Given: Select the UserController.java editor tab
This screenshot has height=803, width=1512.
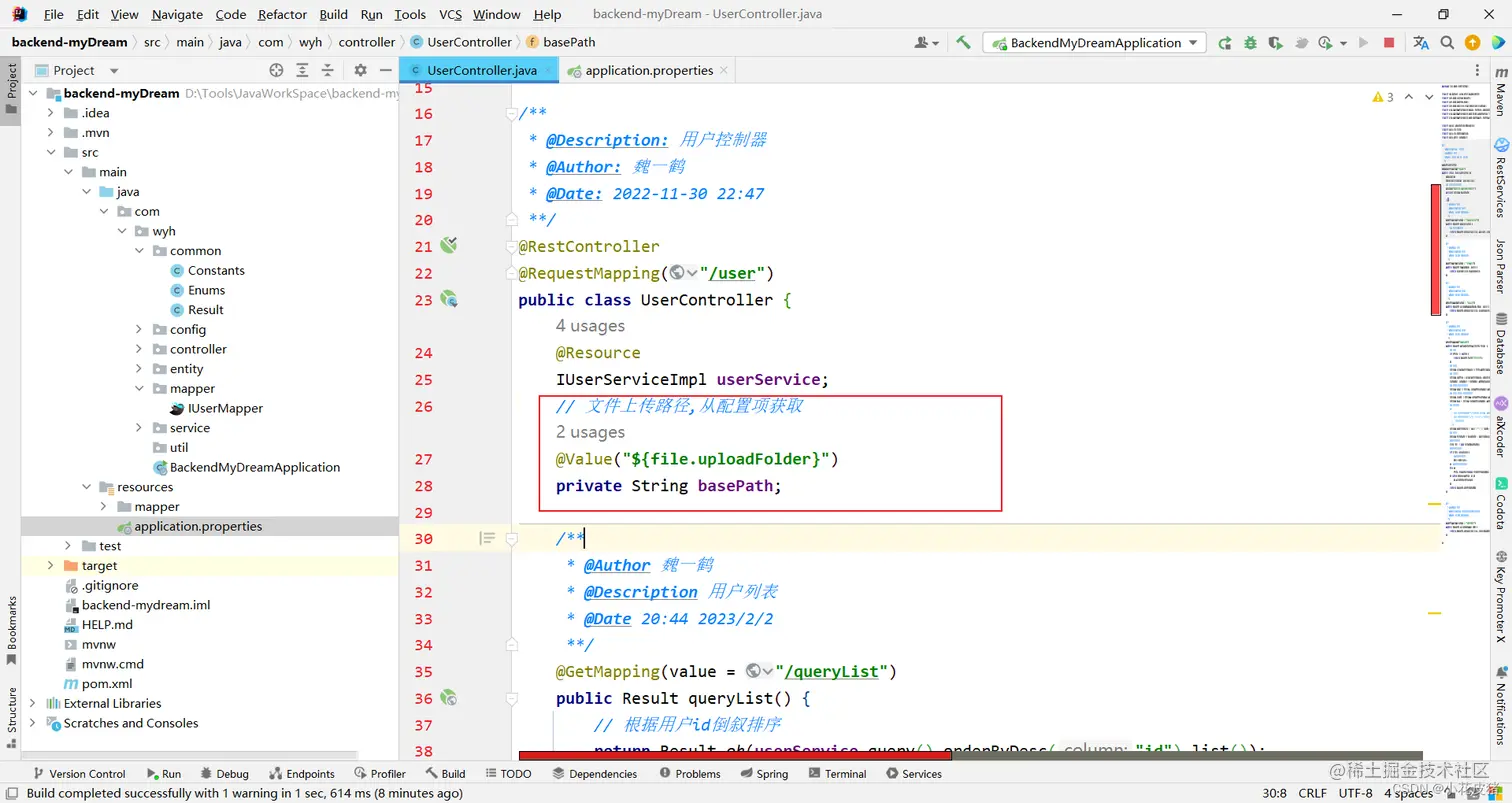Looking at the screenshot, I should pyautogui.click(x=481, y=70).
